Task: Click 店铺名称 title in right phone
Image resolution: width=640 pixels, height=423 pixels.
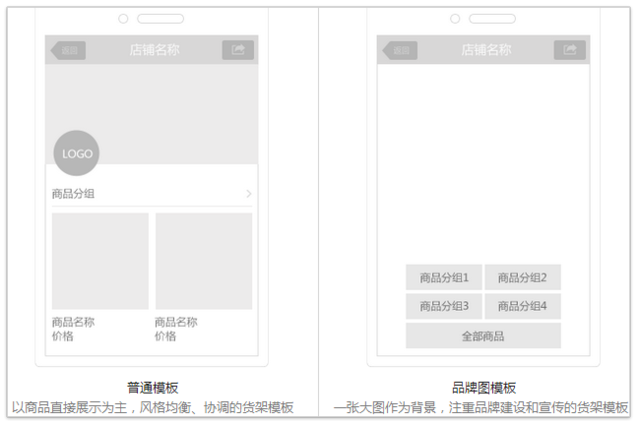Action: coord(486,50)
